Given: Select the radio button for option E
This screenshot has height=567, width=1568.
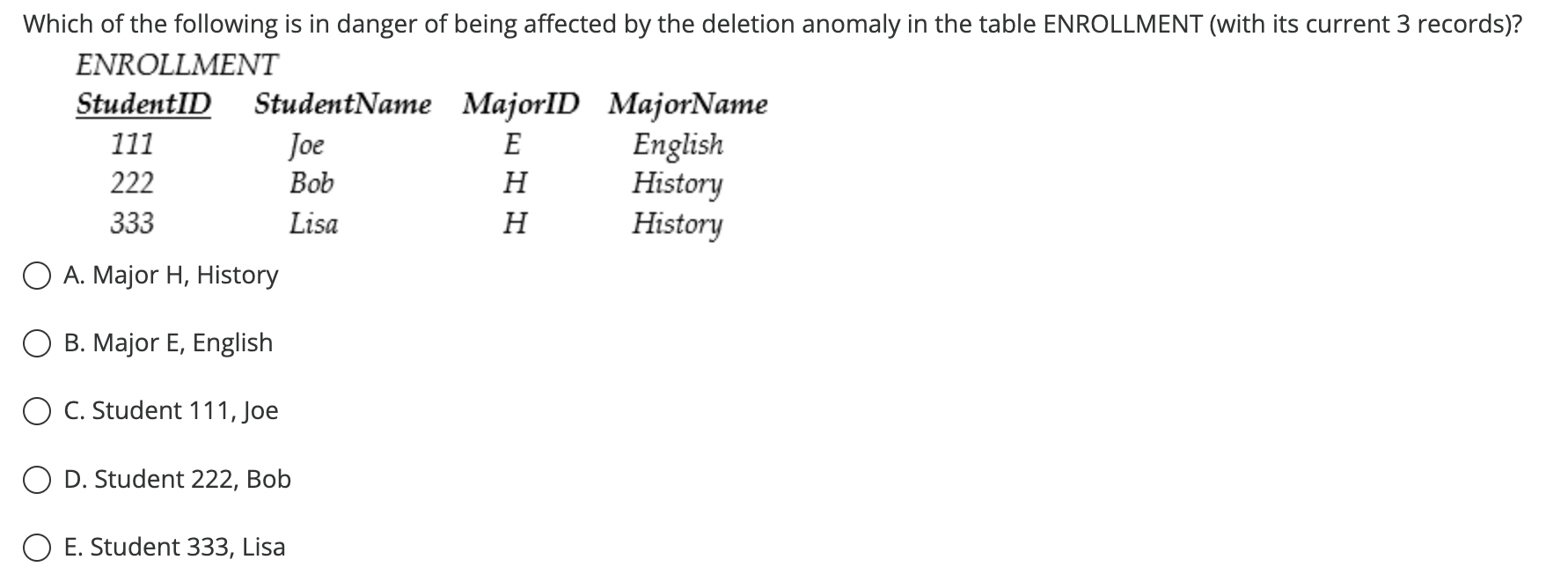Looking at the screenshot, I should pos(35,547).
